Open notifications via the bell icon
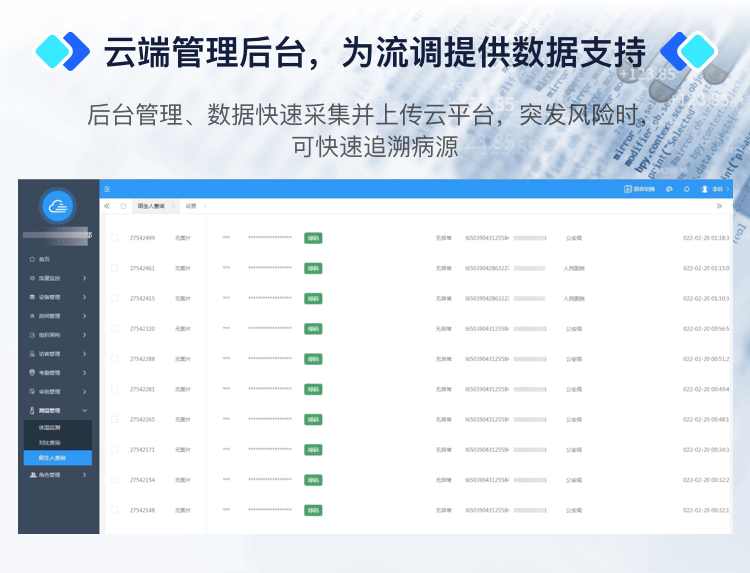The width and height of the screenshot is (750, 573). tap(687, 189)
